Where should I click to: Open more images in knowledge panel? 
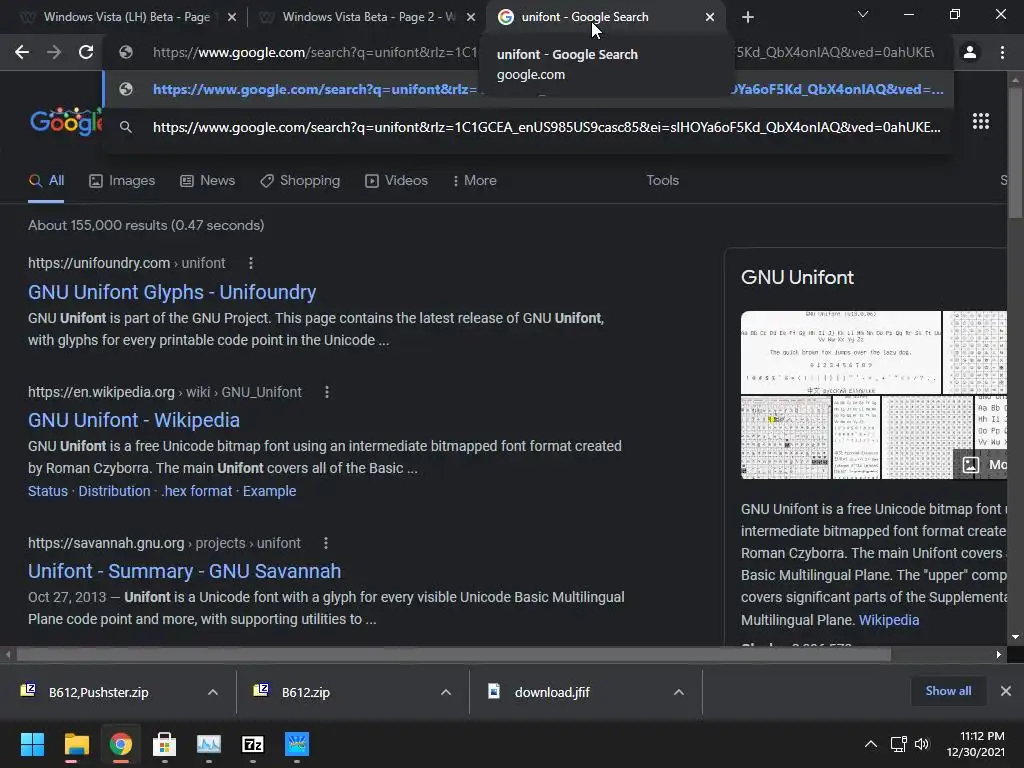[x=982, y=464]
